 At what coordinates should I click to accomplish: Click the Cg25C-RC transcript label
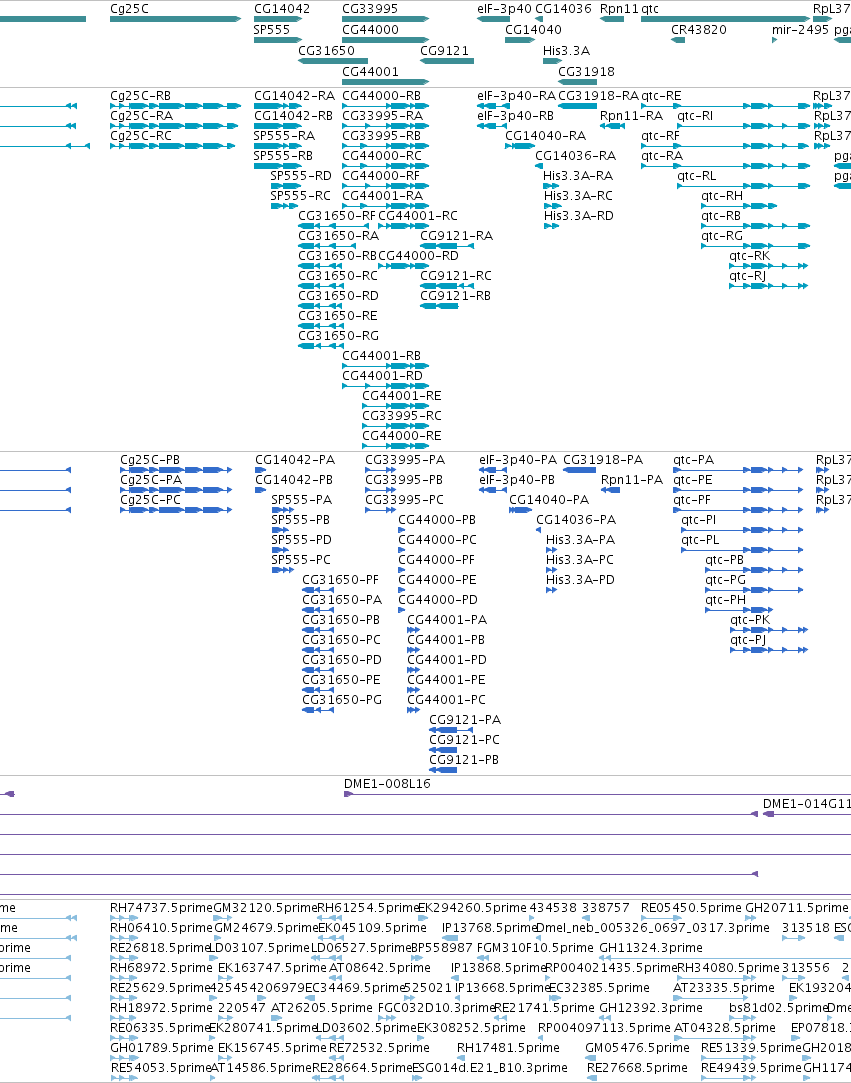tap(141, 135)
